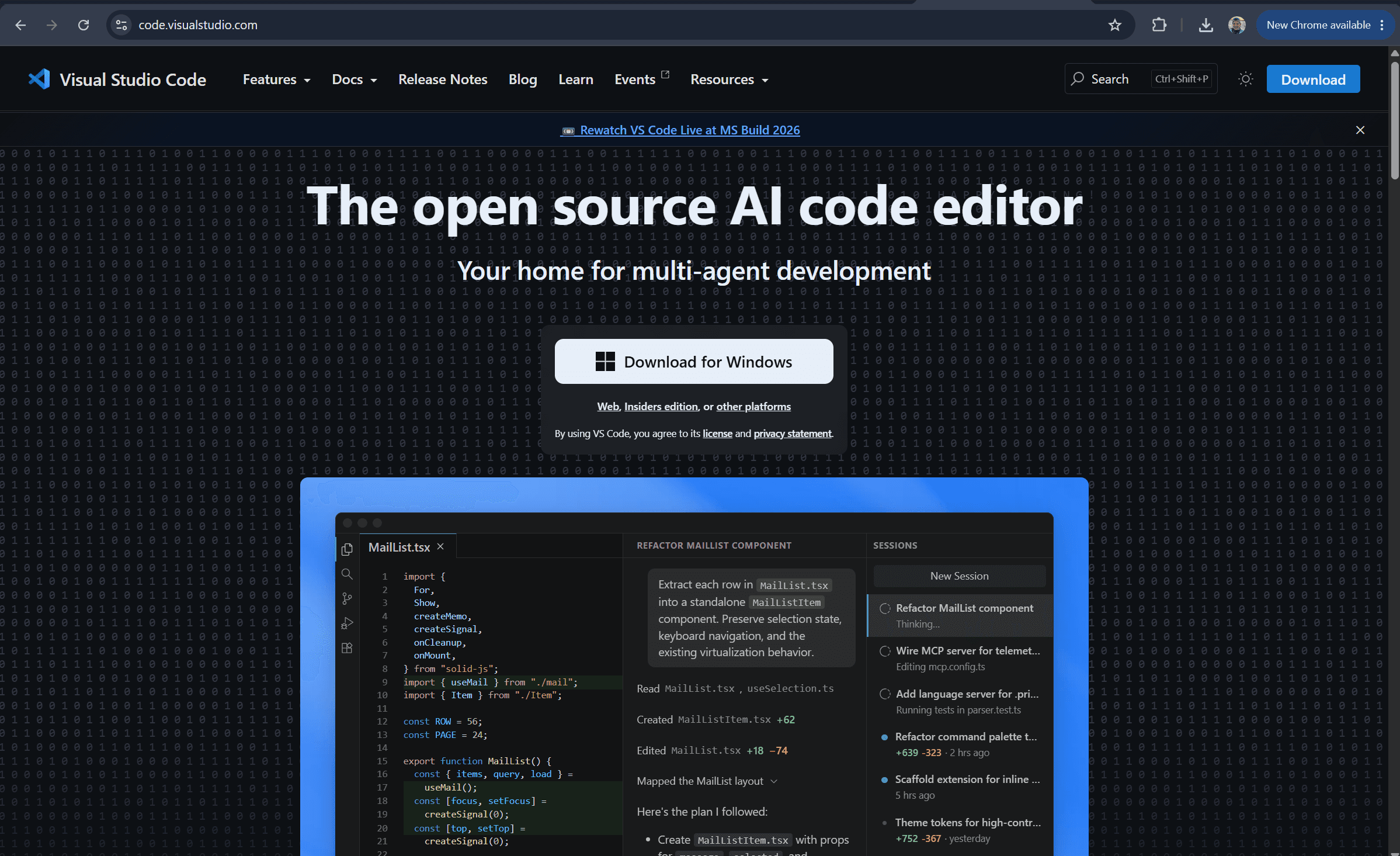Click code line 'const ROW = 56;'
The image size is (1400, 856).
[442, 722]
